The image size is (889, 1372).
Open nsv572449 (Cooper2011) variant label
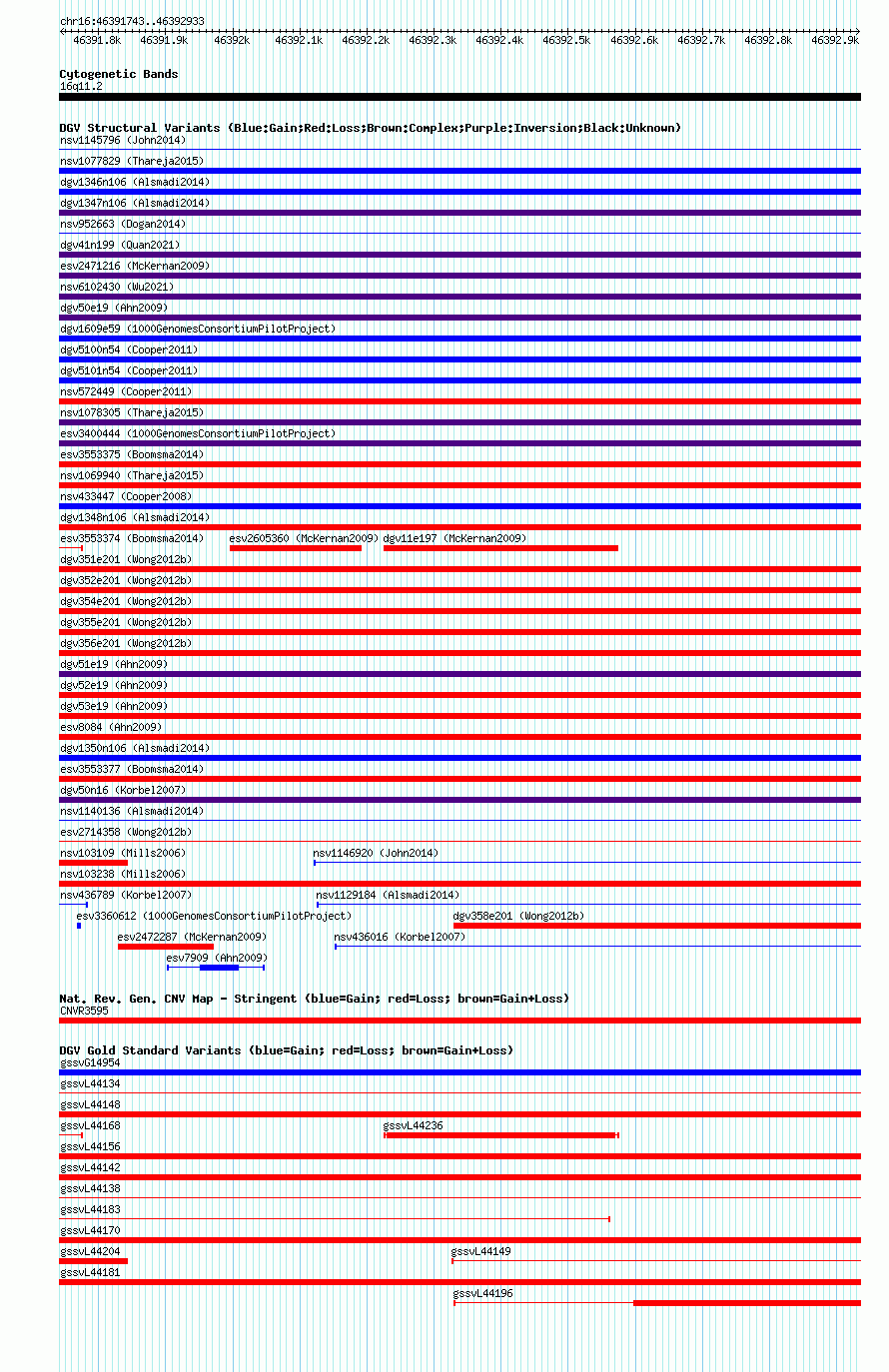(126, 391)
